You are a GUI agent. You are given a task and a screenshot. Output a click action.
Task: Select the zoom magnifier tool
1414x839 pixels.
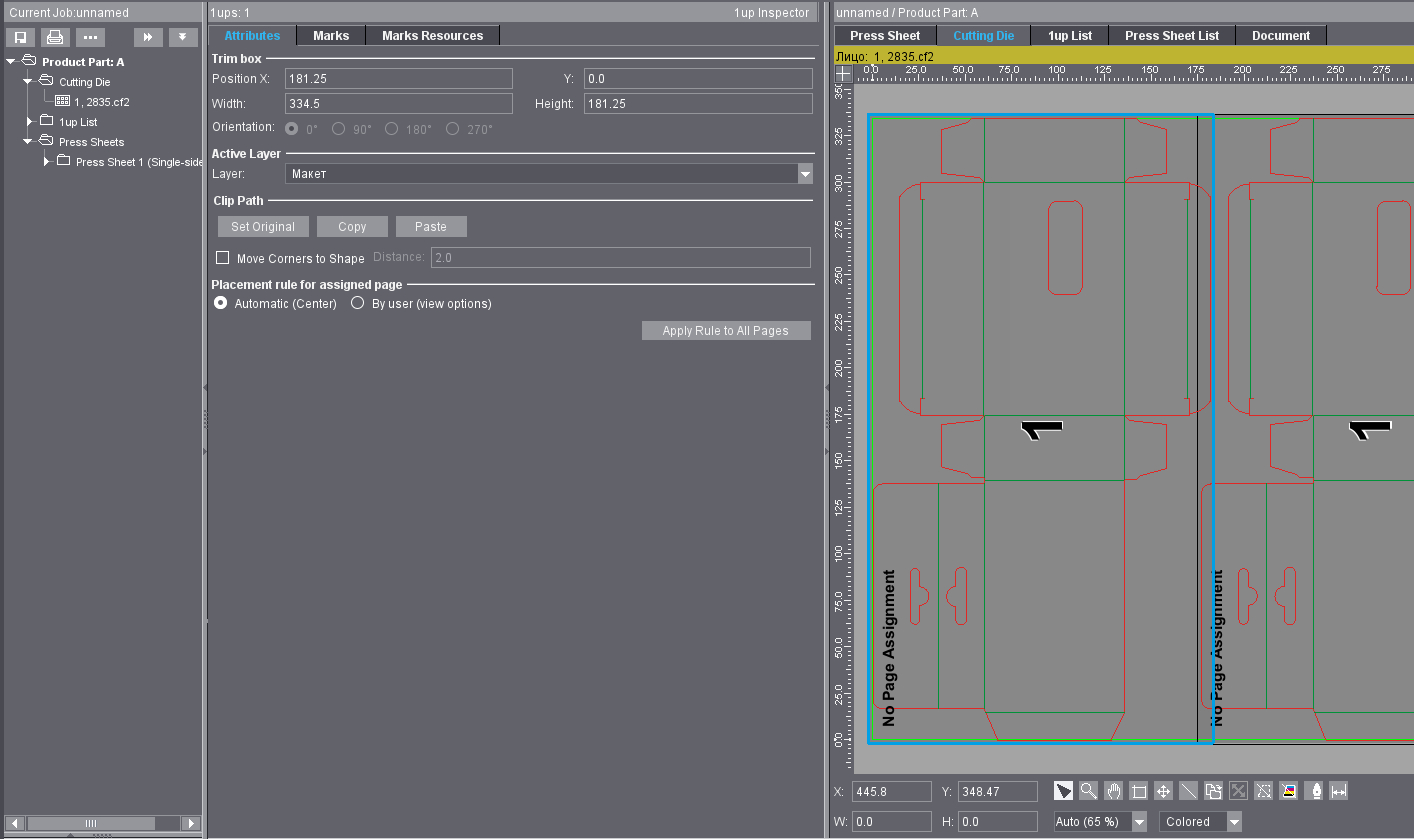pos(1088,791)
